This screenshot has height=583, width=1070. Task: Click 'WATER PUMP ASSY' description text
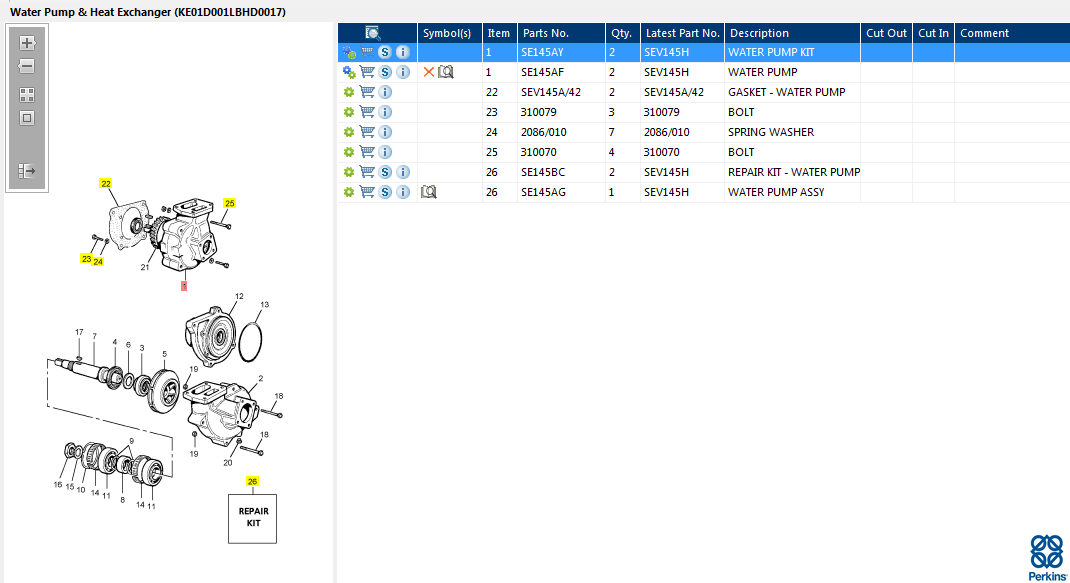[776, 192]
